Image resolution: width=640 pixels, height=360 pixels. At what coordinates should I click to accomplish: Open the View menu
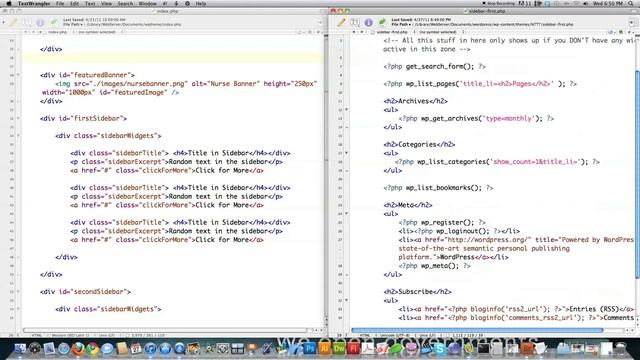[106, 3]
